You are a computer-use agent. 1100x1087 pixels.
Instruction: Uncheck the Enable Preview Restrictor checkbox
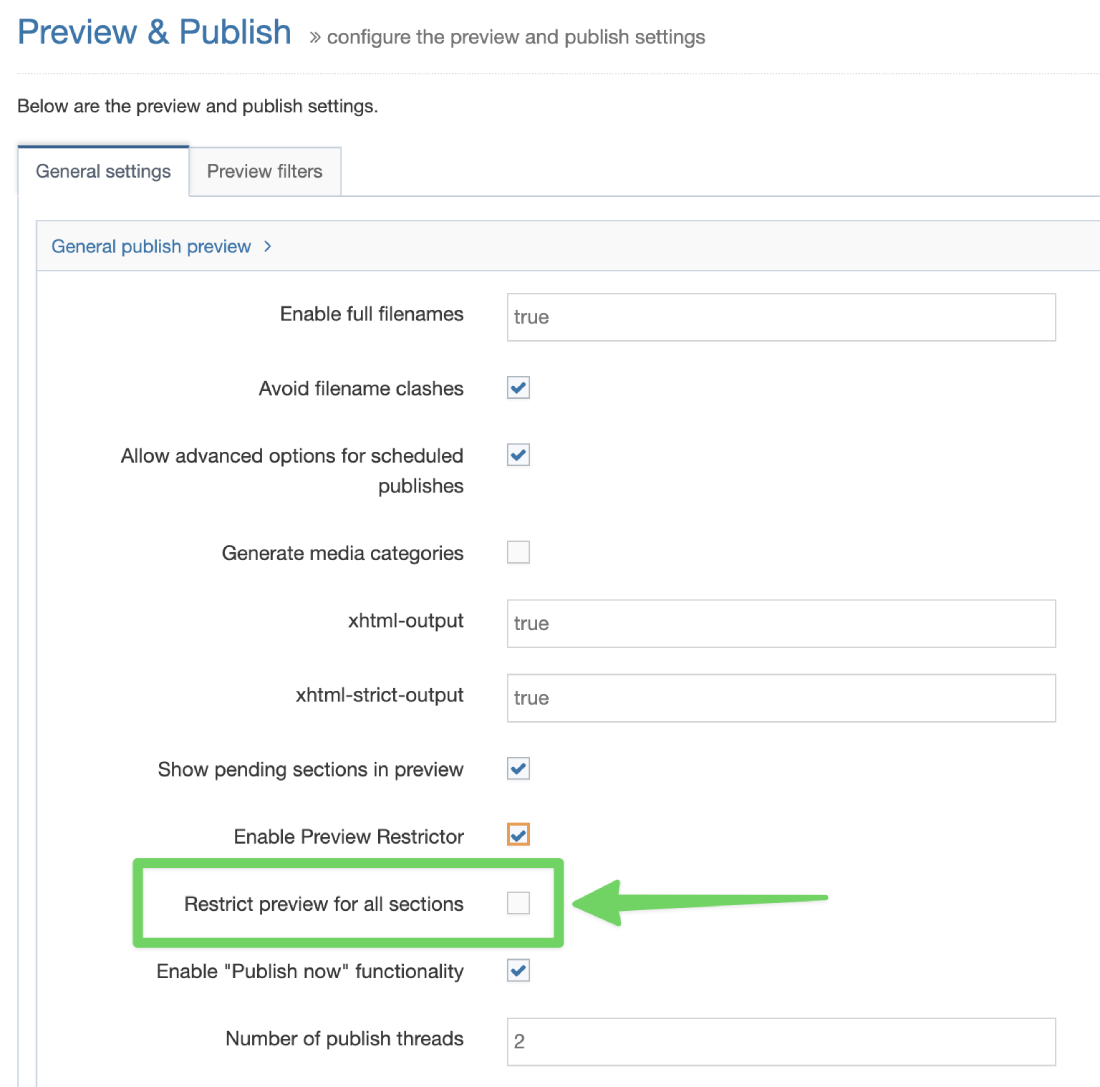(x=518, y=835)
